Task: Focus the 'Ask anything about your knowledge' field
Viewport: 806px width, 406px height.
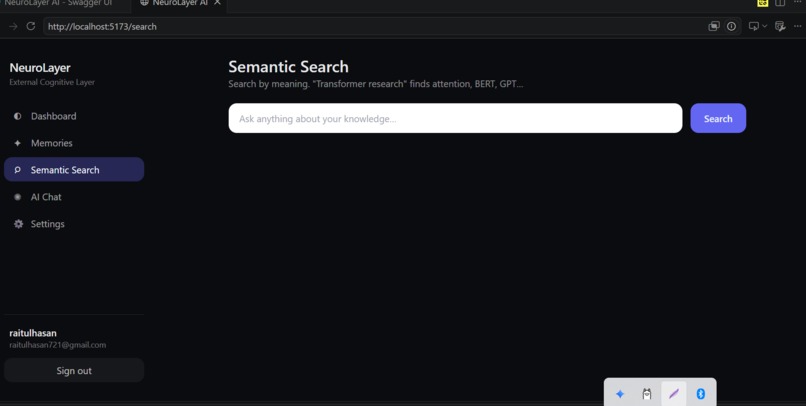Action: click(455, 118)
